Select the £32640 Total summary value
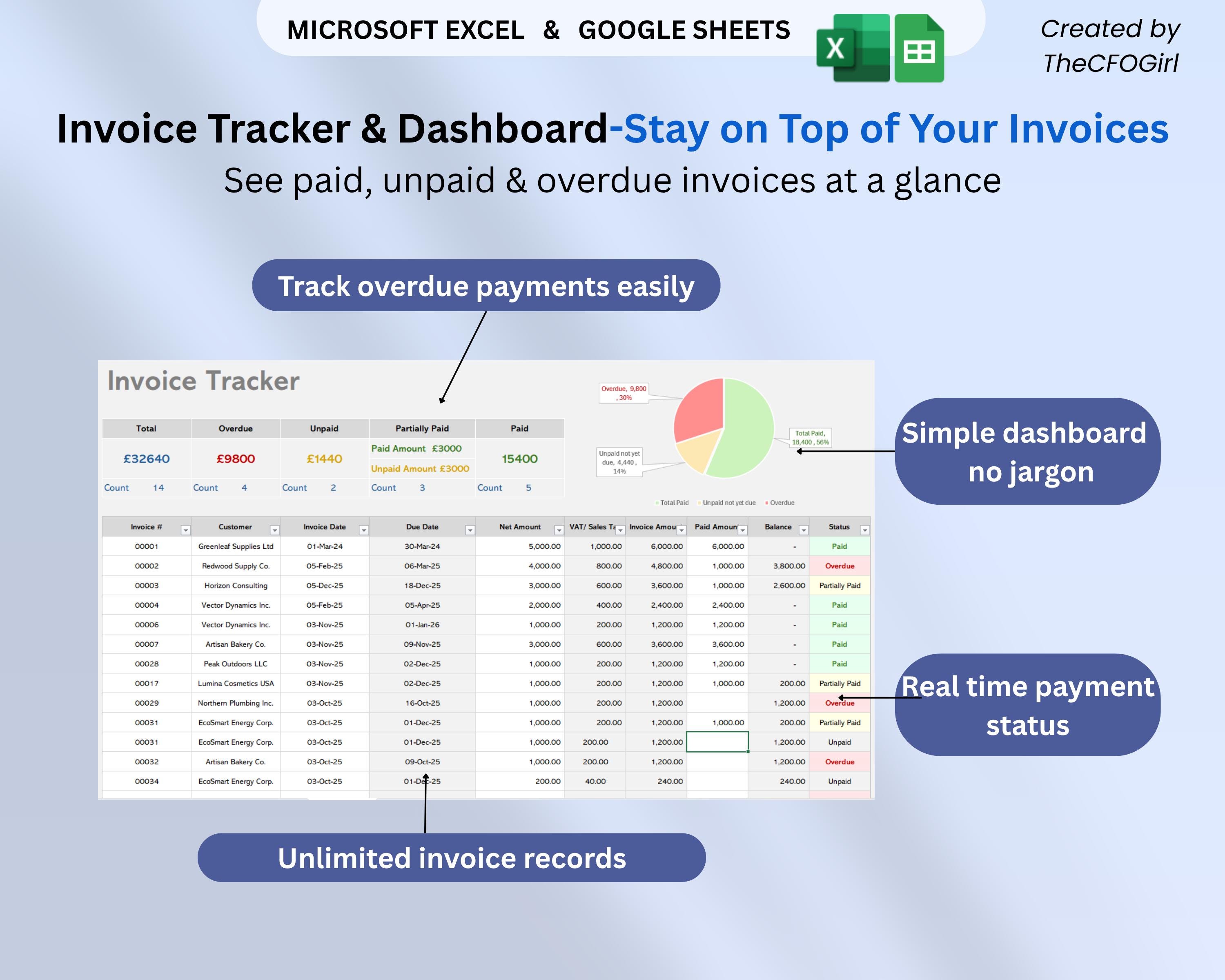Screen dimensions: 1225x980 147,459
